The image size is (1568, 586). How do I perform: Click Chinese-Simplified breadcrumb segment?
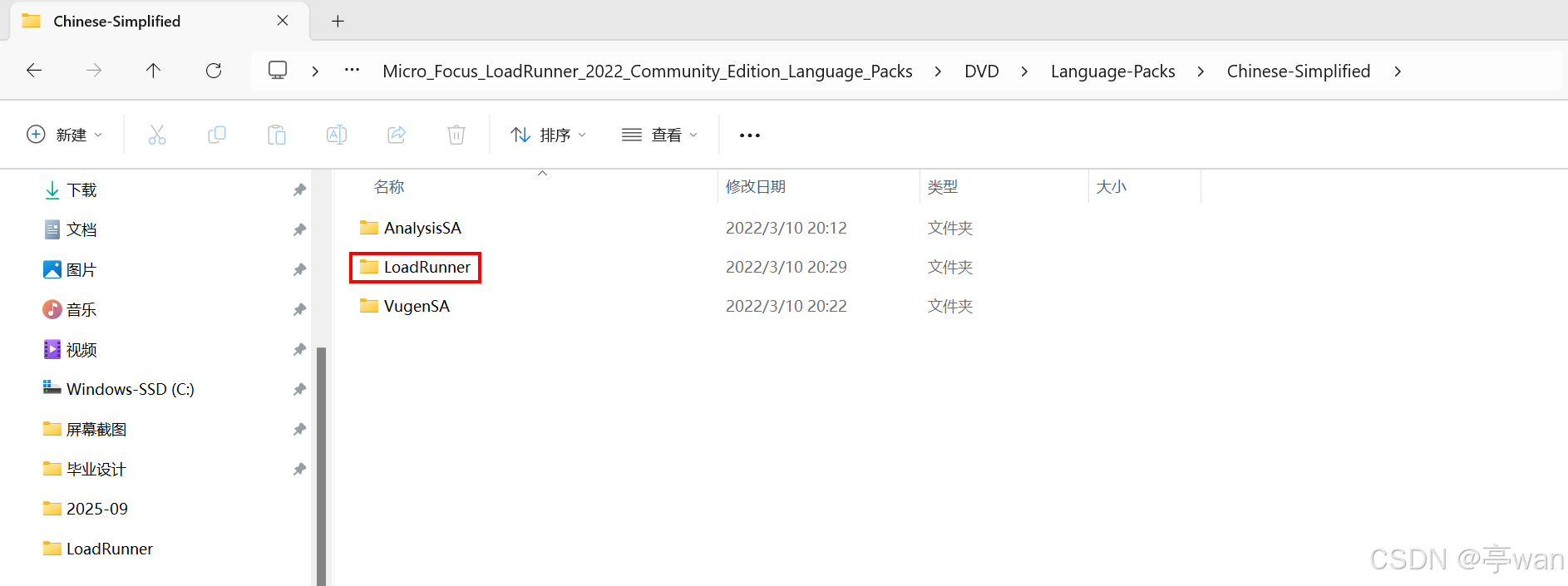tap(1299, 71)
